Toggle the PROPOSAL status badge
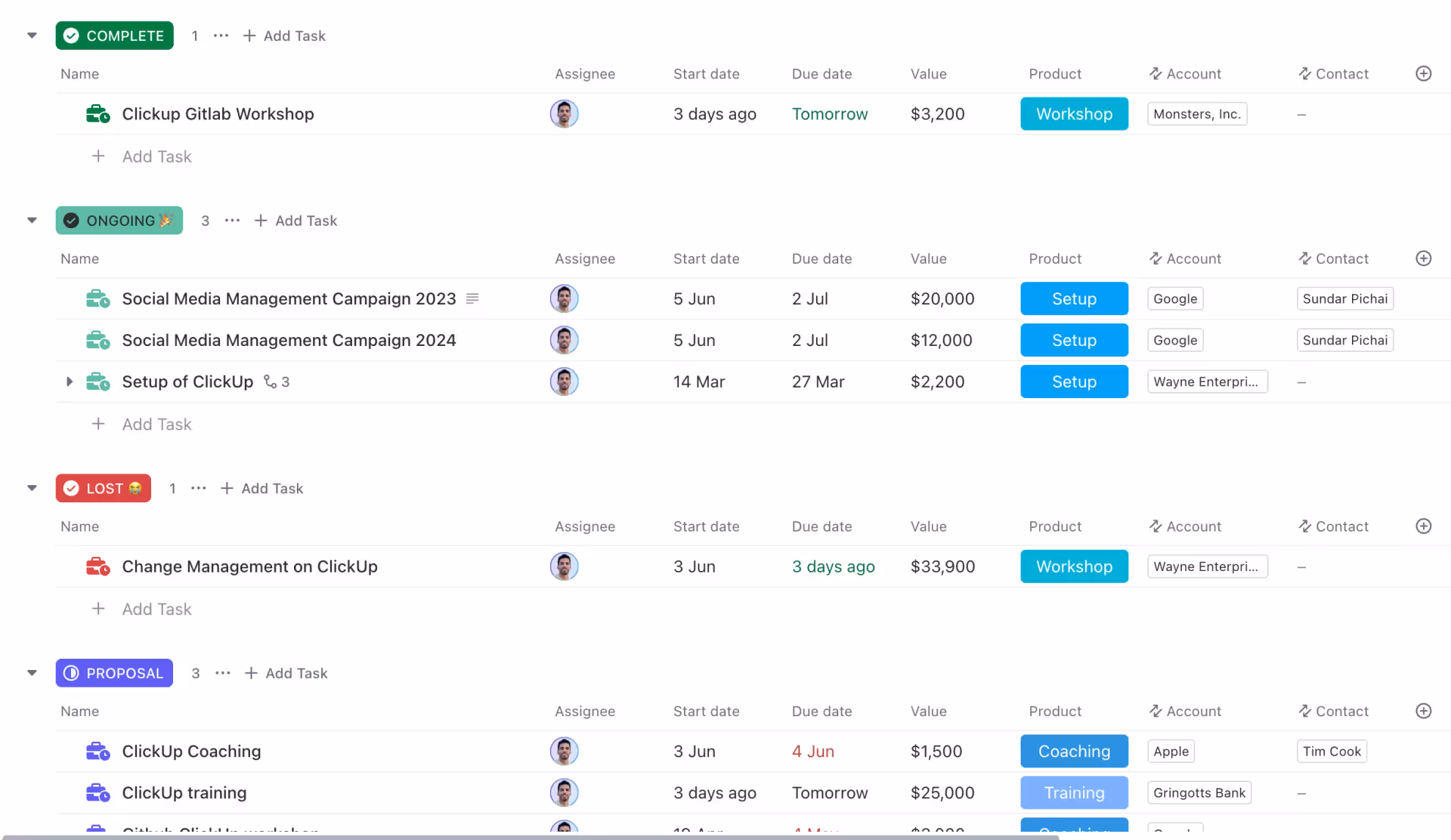The height and width of the screenshot is (840, 1451). point(114,673)
